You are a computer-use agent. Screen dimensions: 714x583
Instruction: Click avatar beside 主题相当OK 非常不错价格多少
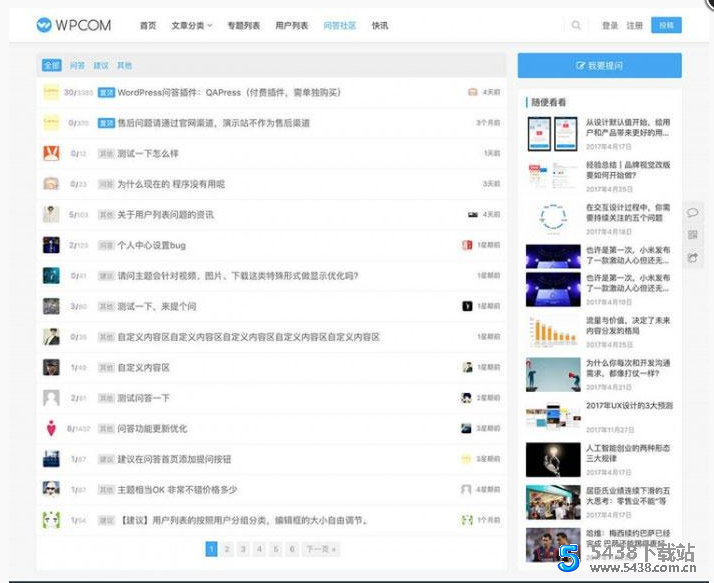coord(51,490)
